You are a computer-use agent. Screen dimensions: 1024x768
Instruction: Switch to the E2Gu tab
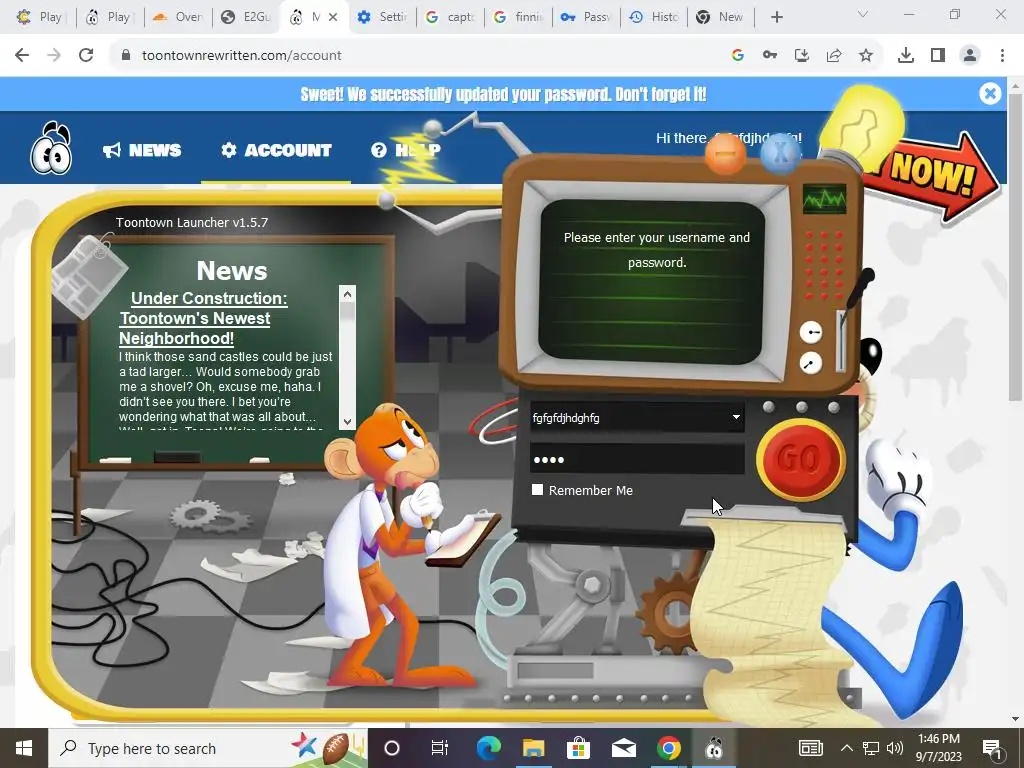246,17
